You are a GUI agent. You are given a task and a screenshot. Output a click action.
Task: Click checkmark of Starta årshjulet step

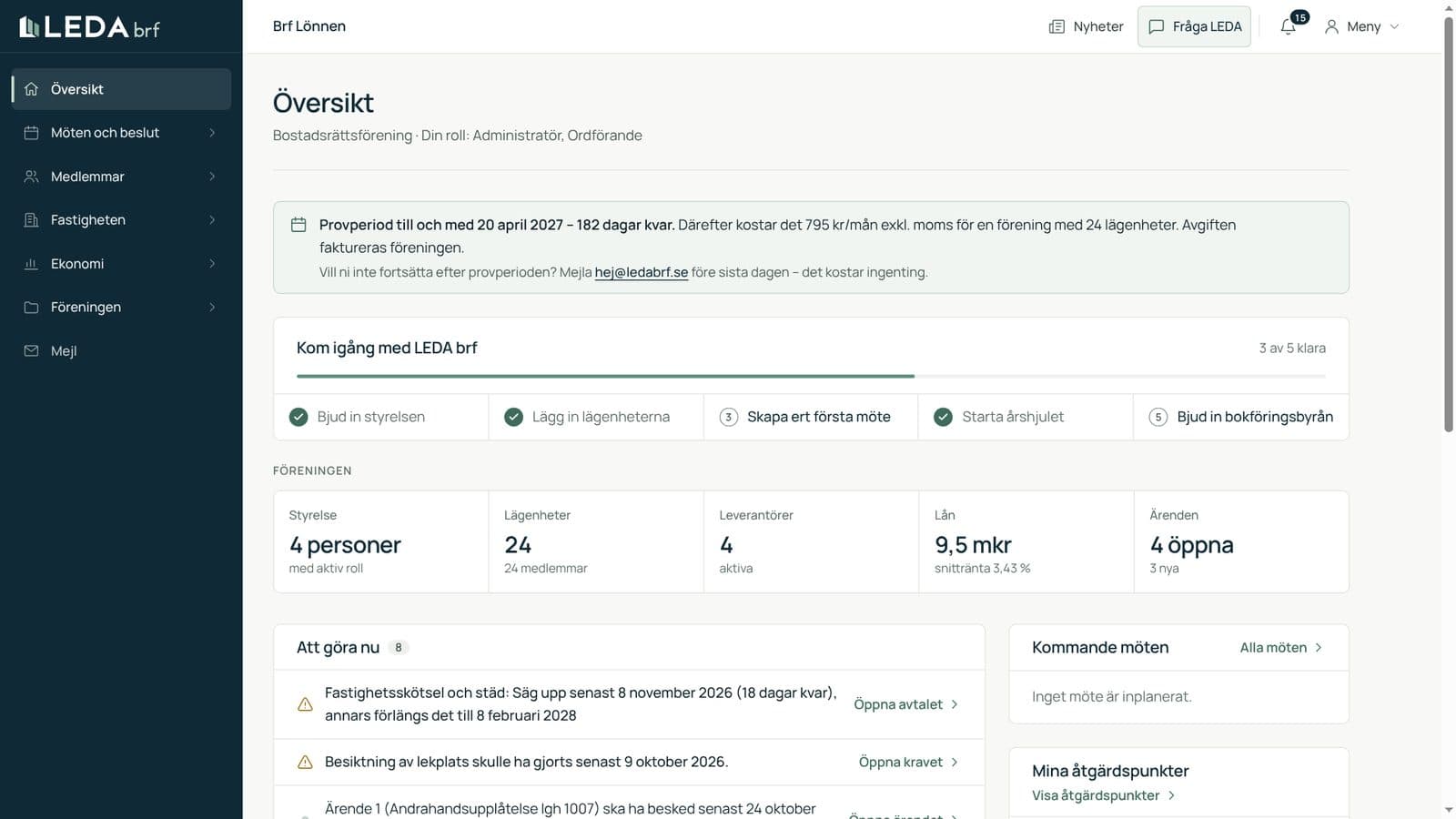click(944, 417)
